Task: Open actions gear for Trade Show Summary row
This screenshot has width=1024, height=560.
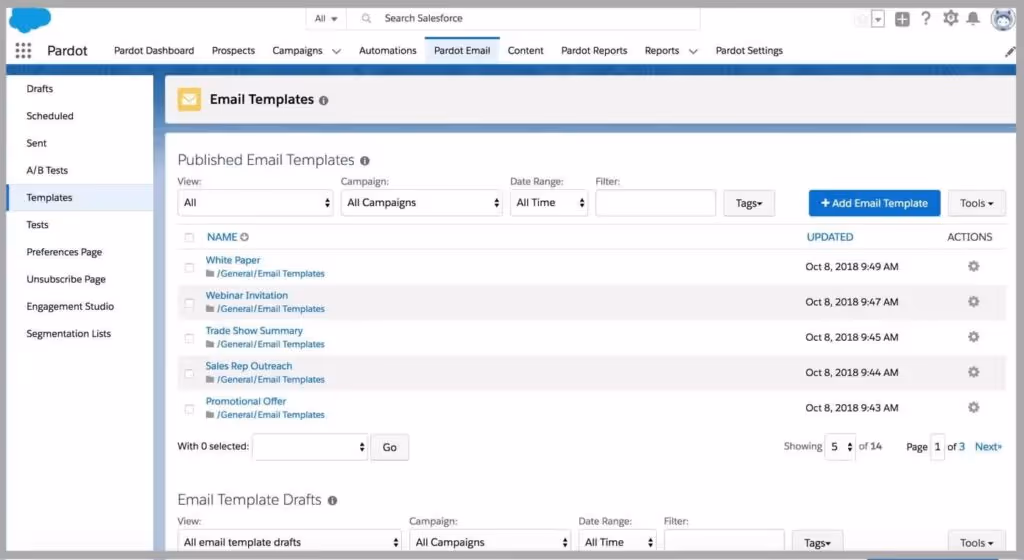Action: (973, 337)
